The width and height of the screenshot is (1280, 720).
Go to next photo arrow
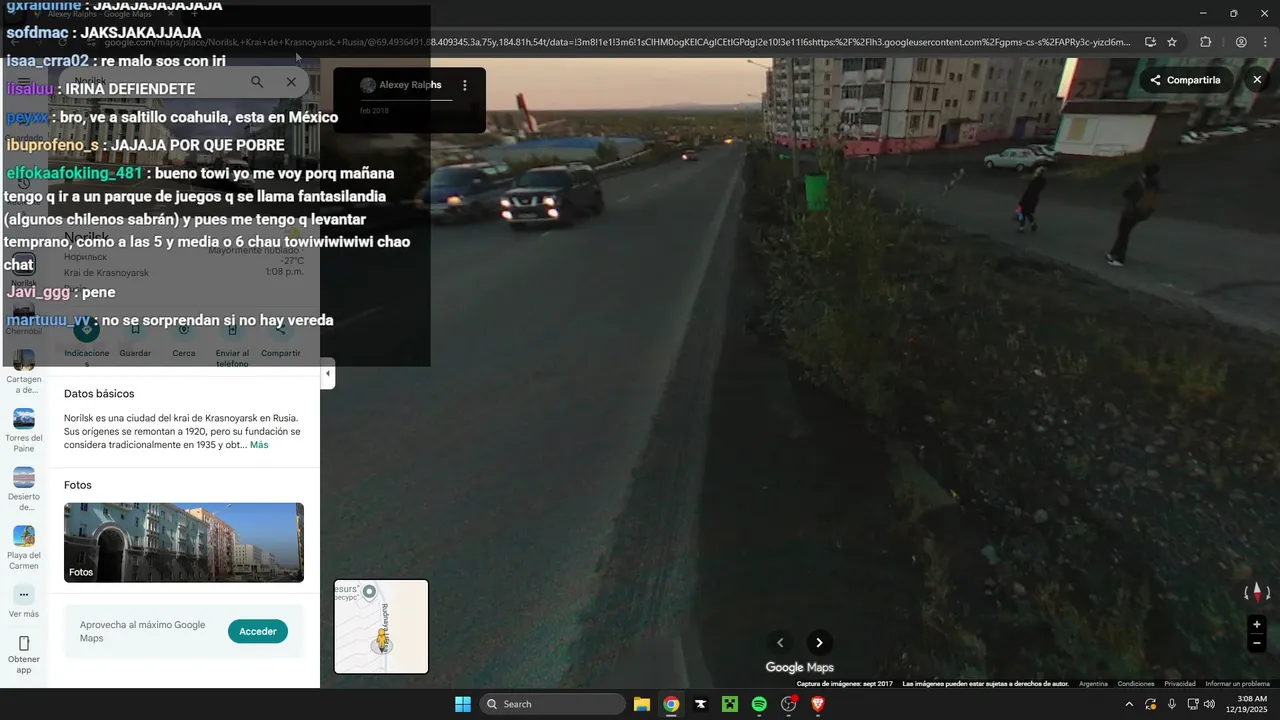(x=819, y=643)
